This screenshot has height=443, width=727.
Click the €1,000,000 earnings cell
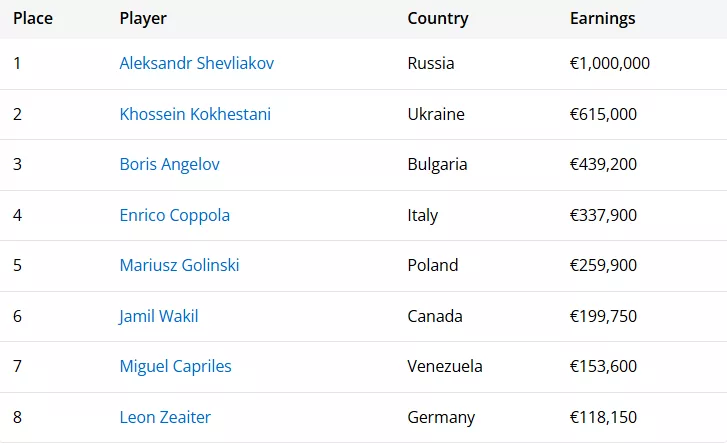click(610, 63)
